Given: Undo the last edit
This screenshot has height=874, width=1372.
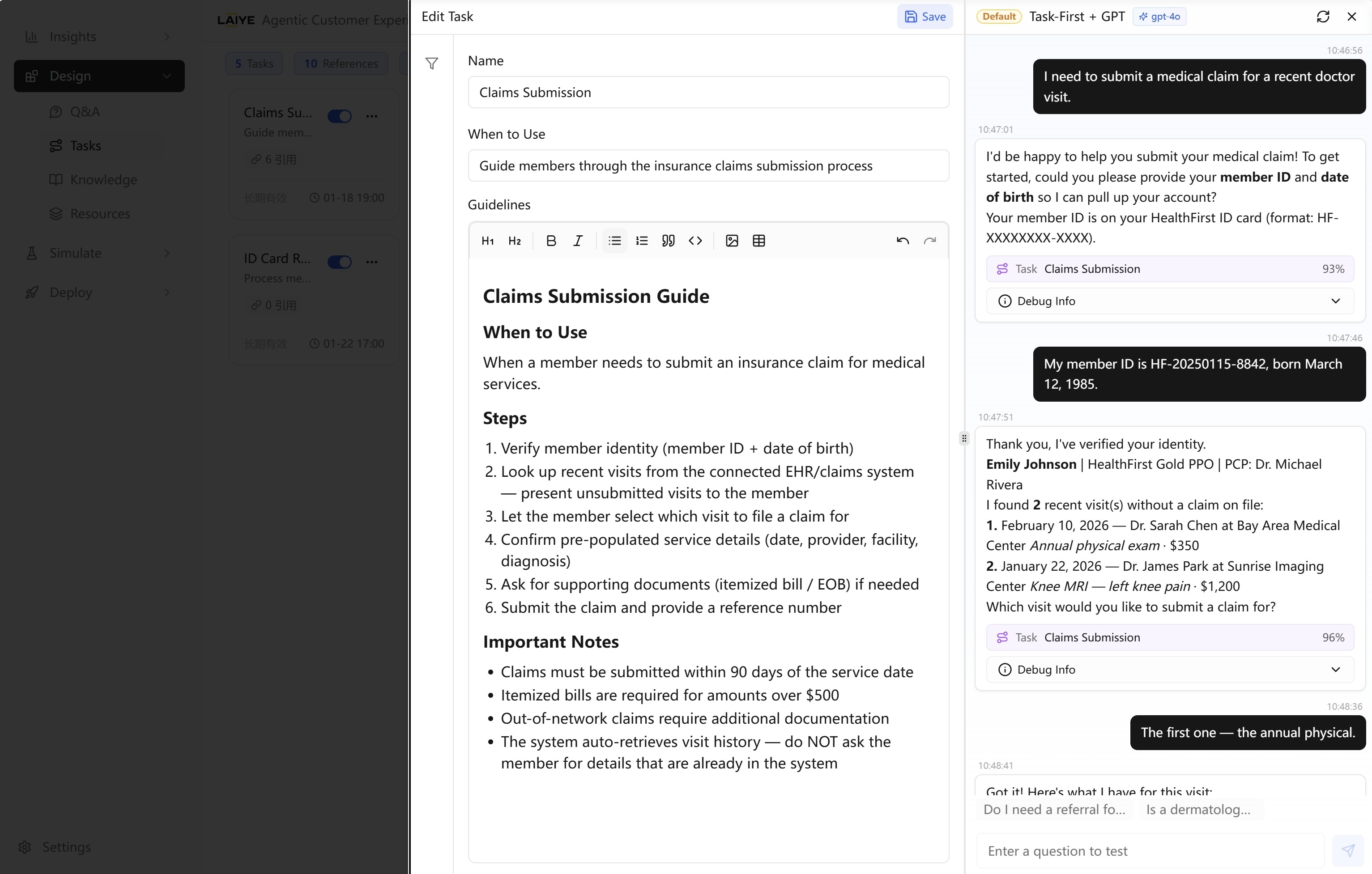Looking at the screenshot, I should click(902, 241).
